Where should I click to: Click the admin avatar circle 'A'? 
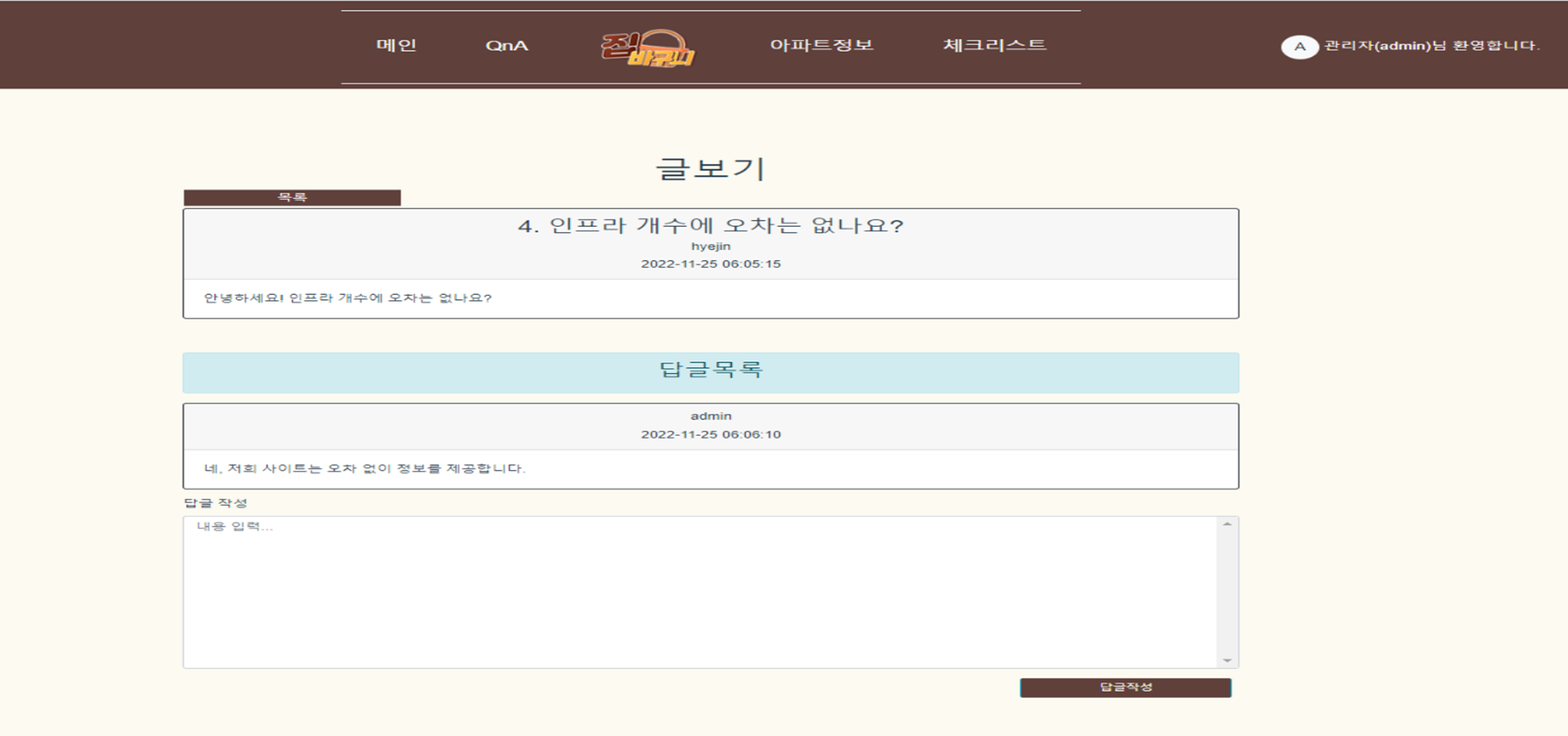pyautogui.click(x=1299, y=46)
